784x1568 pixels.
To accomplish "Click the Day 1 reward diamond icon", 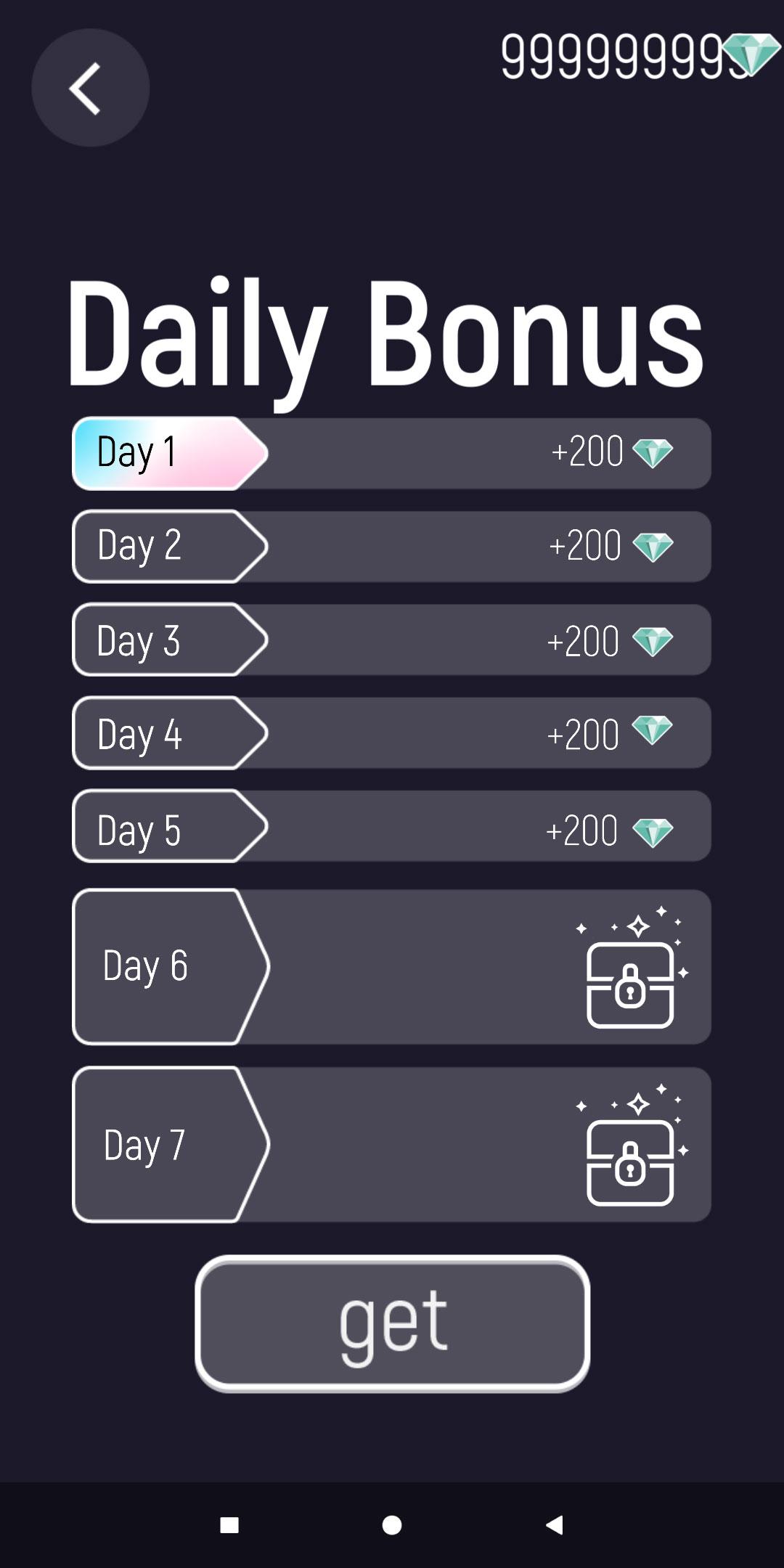I will click(653, 454).
